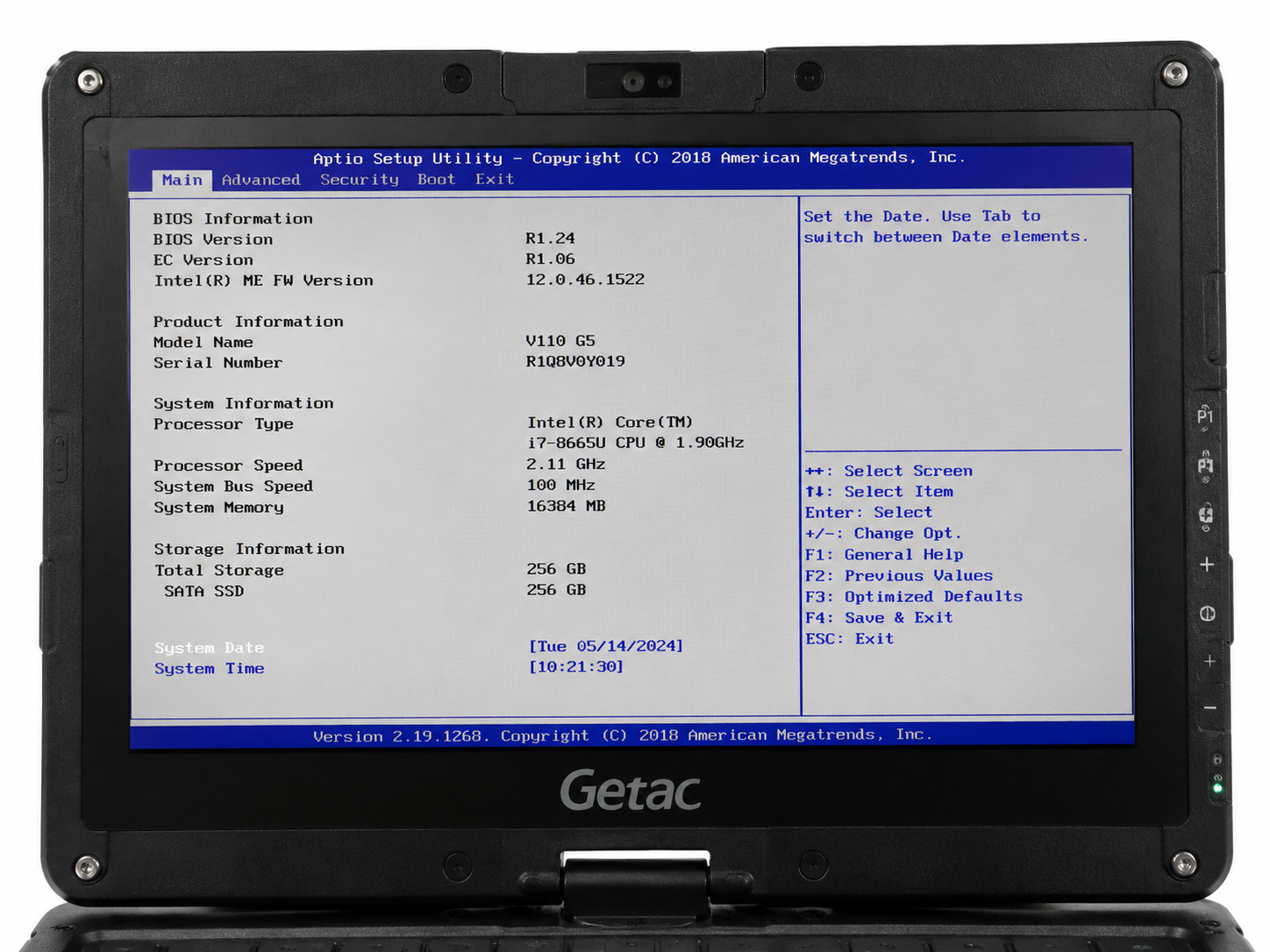This screenshot has width=1270, height=952.
Task: Click the System Information heading
Action: pyautogui.click(x=243, y=403)
